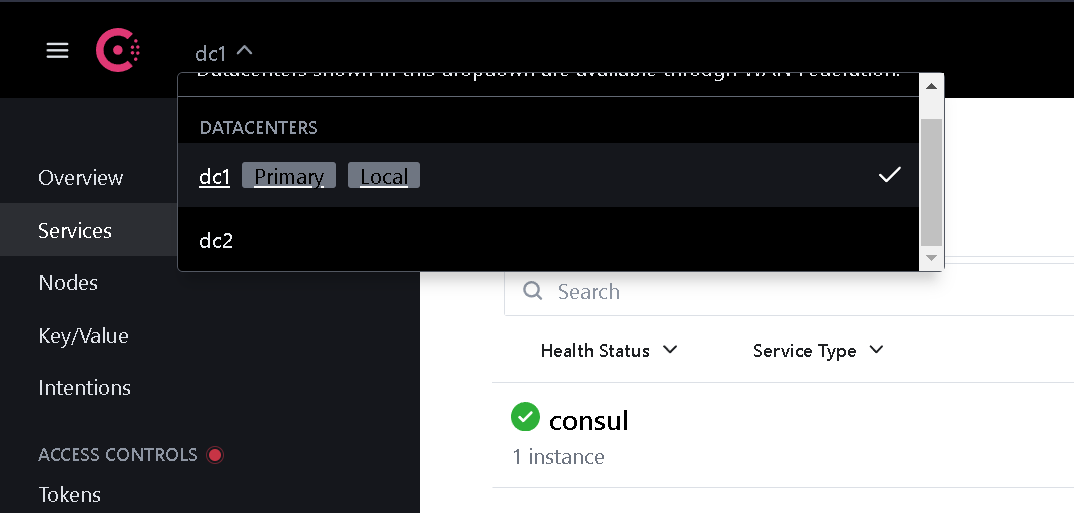Click the green health check icon beside consul
The height and width of the screenshot is (513, 1074).
(525, 417)
